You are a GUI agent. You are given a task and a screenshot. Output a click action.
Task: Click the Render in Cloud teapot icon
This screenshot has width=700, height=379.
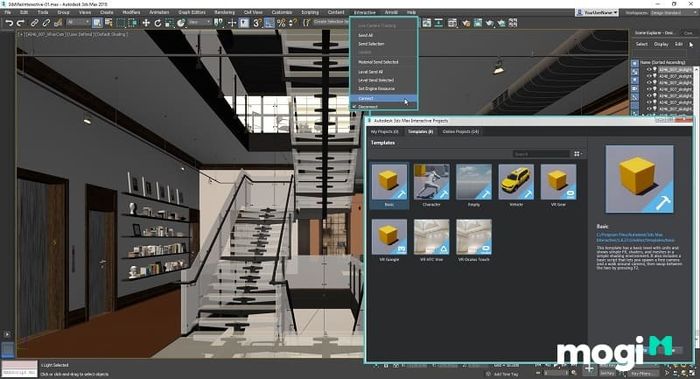pos(501,23)
